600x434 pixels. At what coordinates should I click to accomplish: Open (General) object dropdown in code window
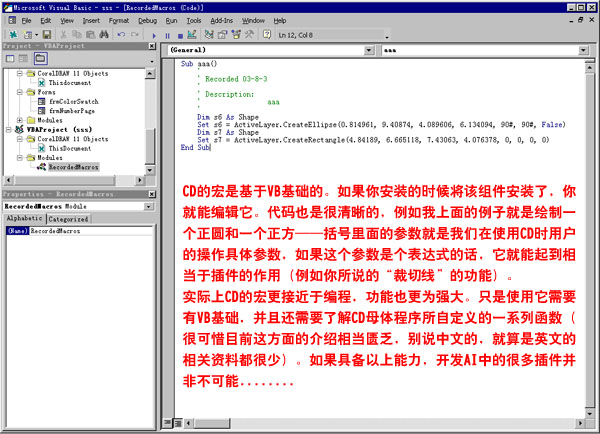pos(368,50)
